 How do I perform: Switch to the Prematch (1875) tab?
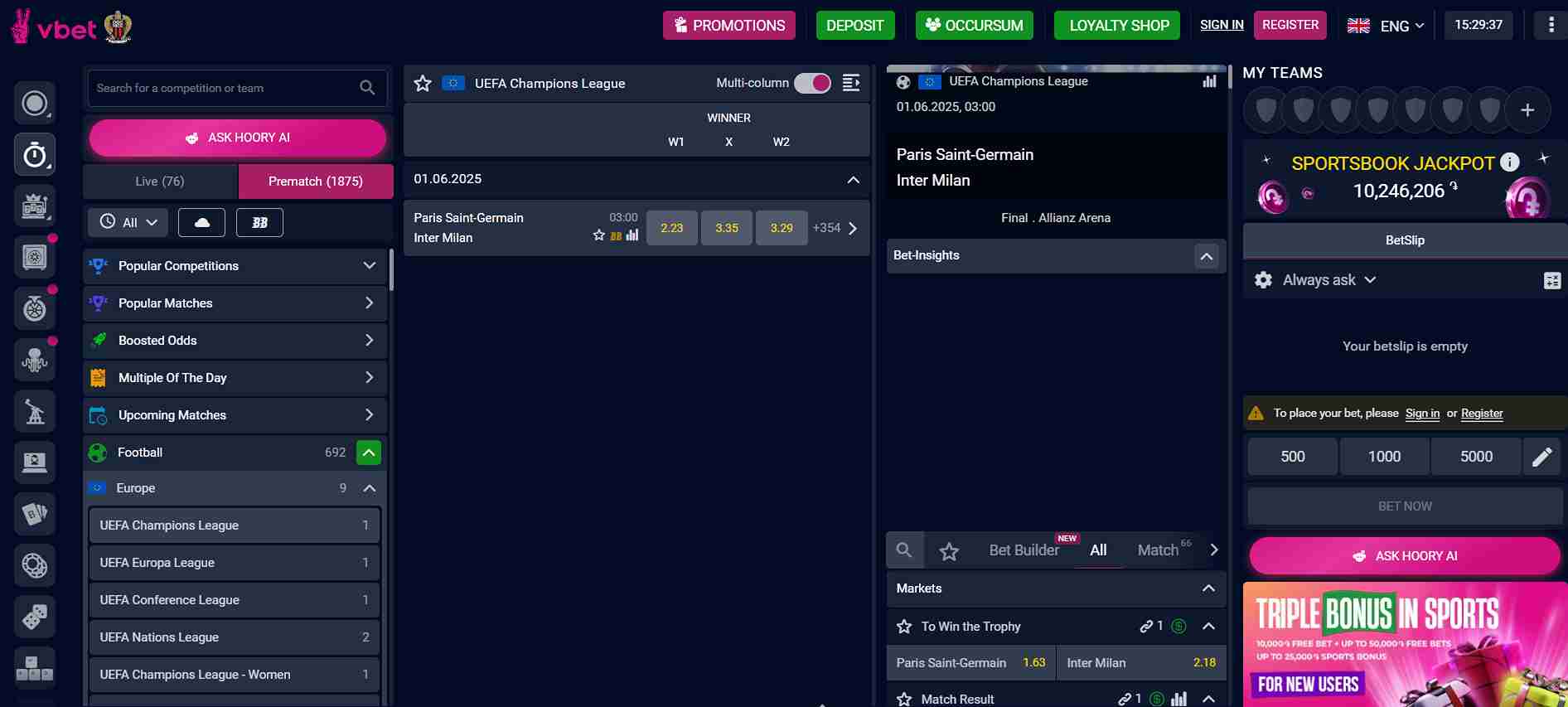[x=316, y=182]
